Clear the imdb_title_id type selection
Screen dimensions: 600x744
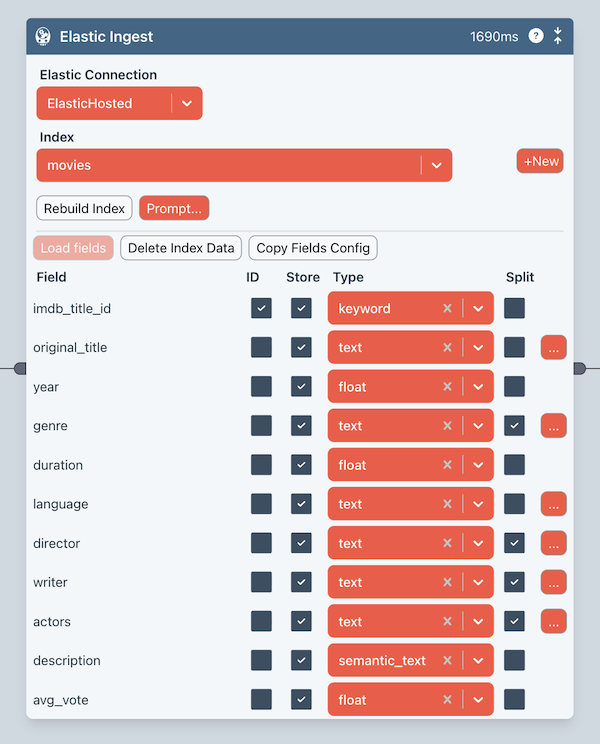tap(448, 309)
